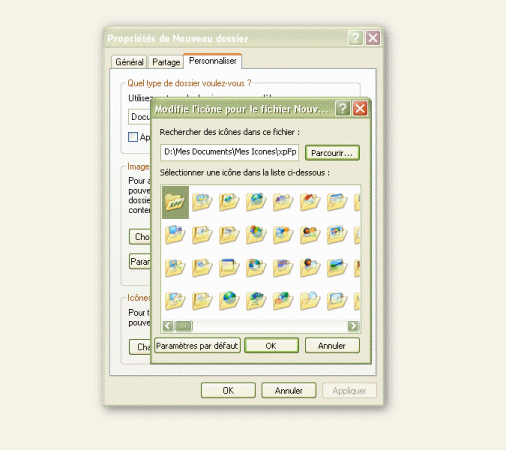
Task: Pick the folder icon with the Windows flag
Action: (x=256, y=234)
